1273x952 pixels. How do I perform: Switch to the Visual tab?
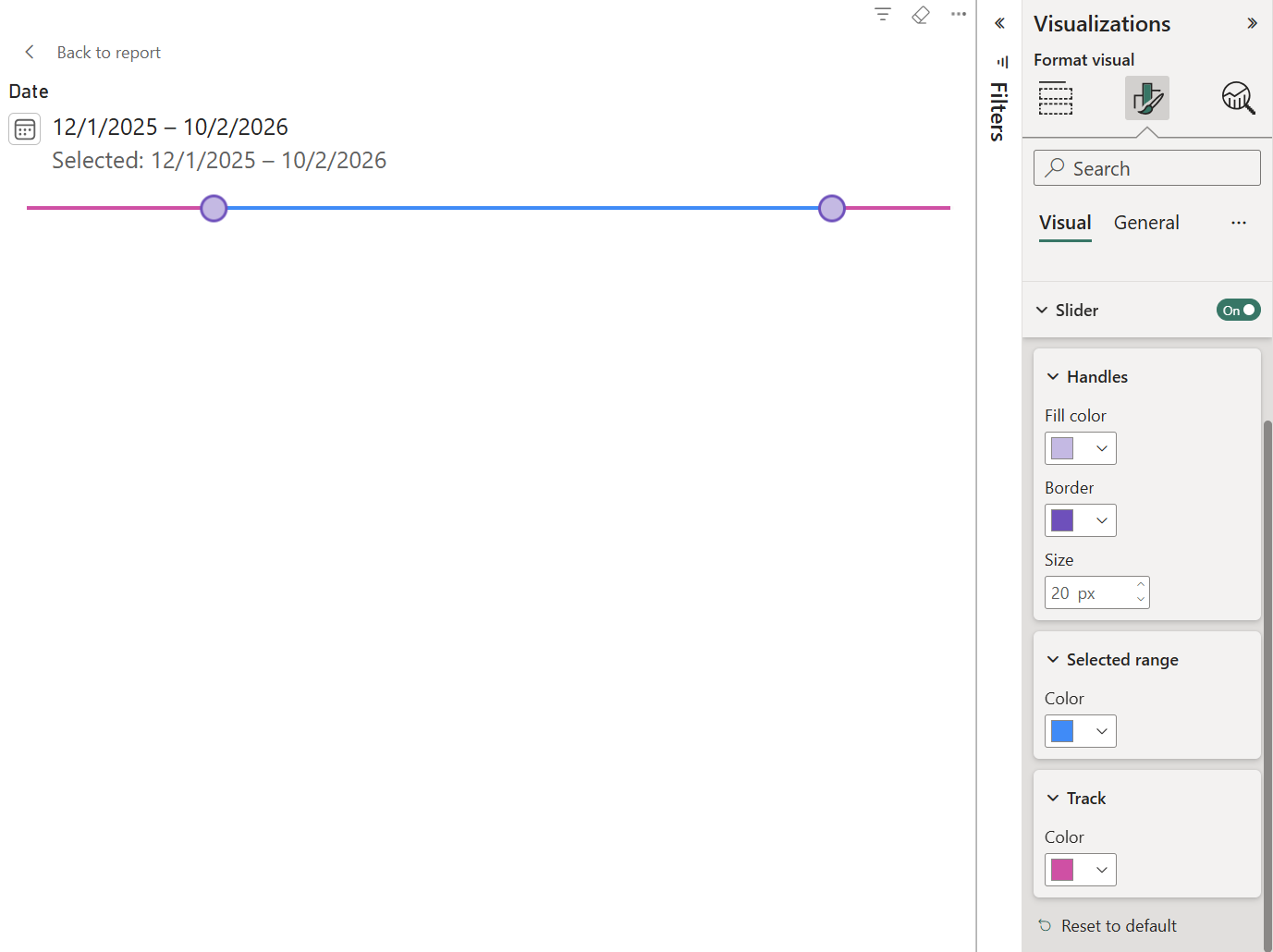(1065, 223)
